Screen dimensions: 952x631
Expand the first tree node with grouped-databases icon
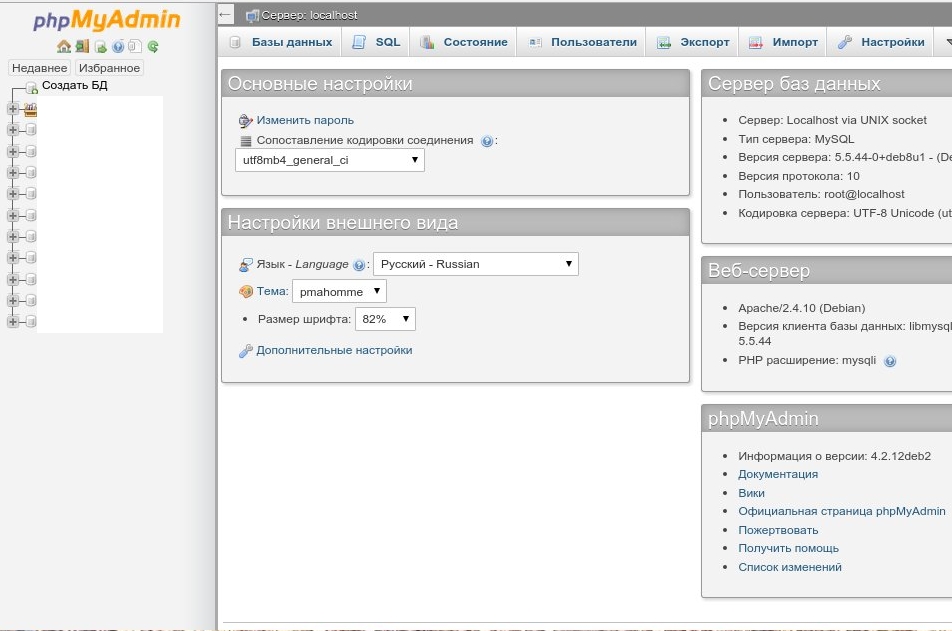[13, 109]
